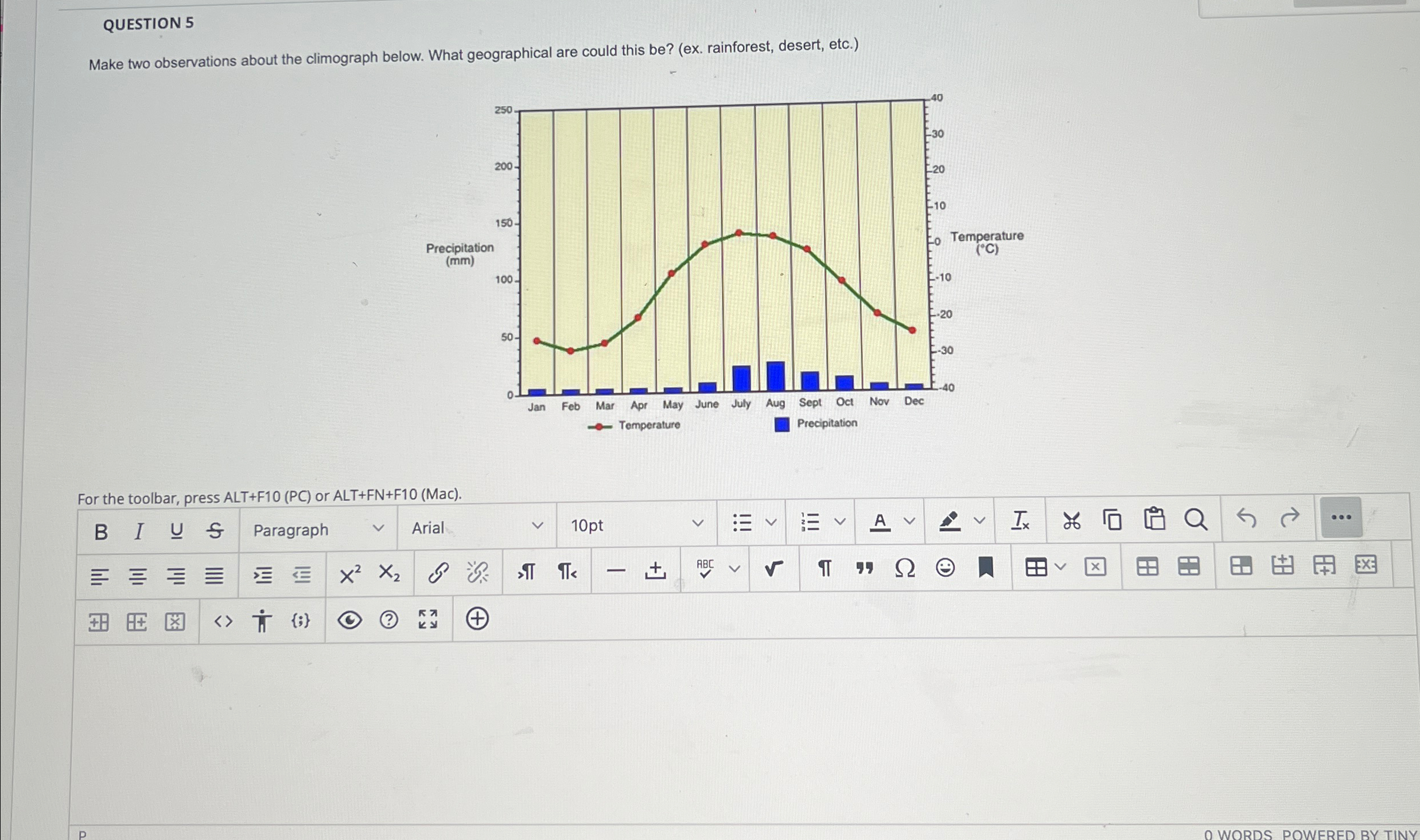The width and height of the screenshot is (1420, 840).
Task: Open the Arial font family dropdown
Action: (x=477, y=527)
